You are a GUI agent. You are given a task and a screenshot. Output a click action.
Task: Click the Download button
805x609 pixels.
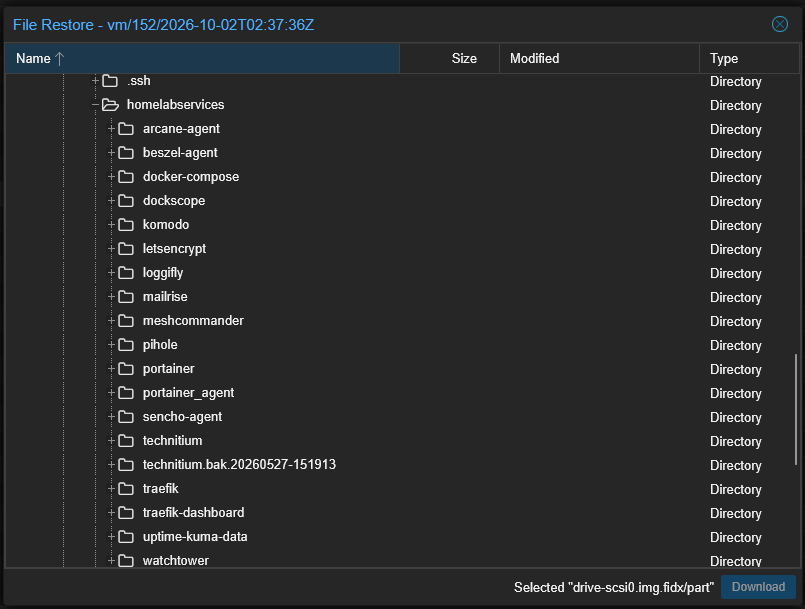[758, 587]
